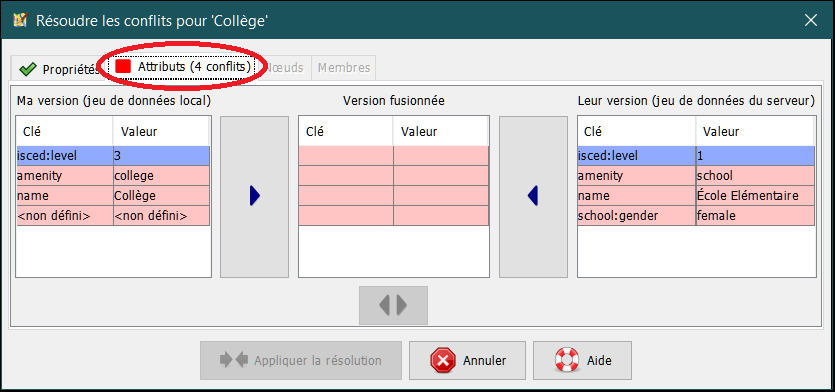Screen dimensions: 835x392
Task: Close the Résoudre les conflits dialog
Action: tap(811, 20)
